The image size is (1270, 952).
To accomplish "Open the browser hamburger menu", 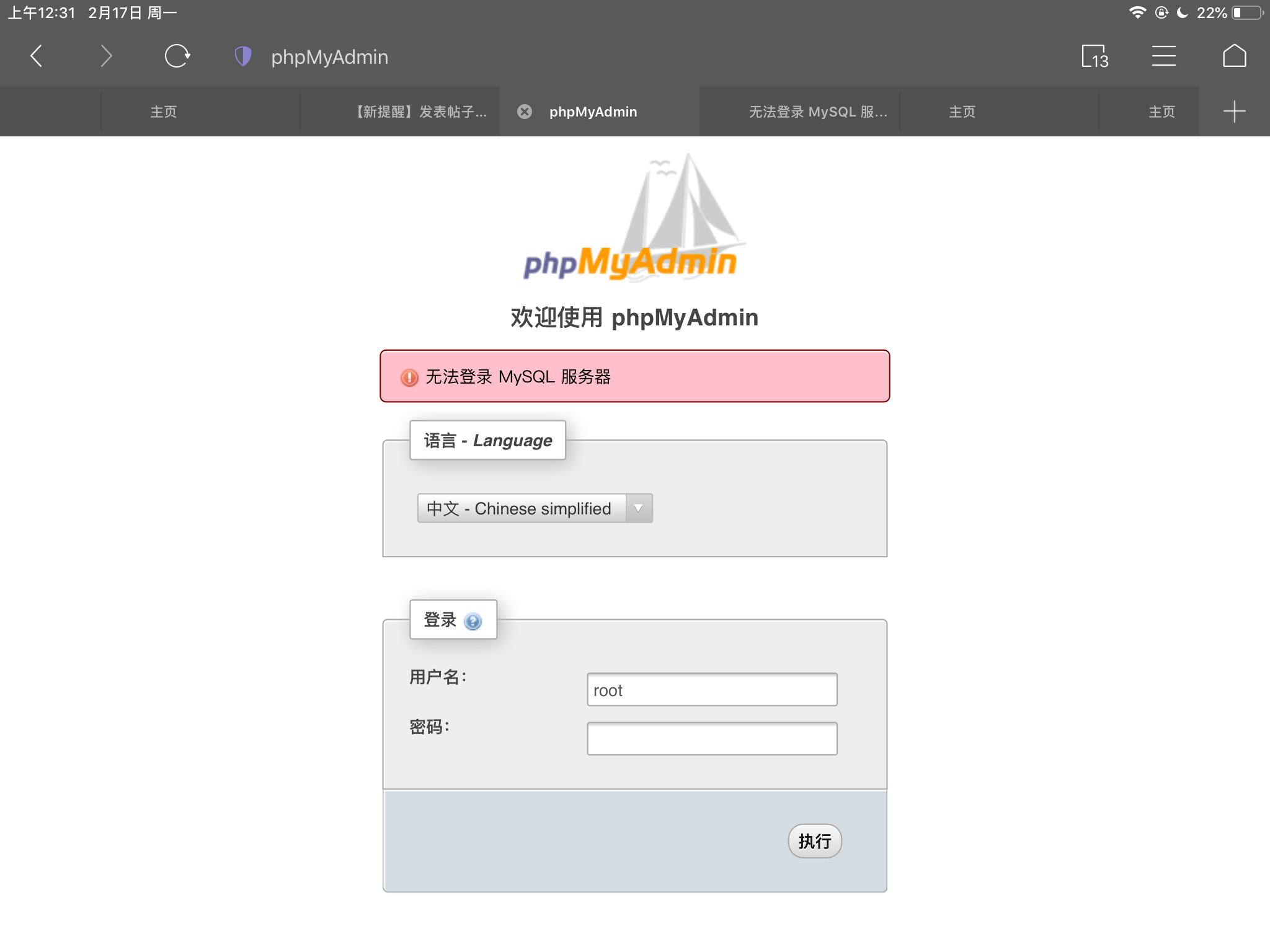I will (1163, 56).
